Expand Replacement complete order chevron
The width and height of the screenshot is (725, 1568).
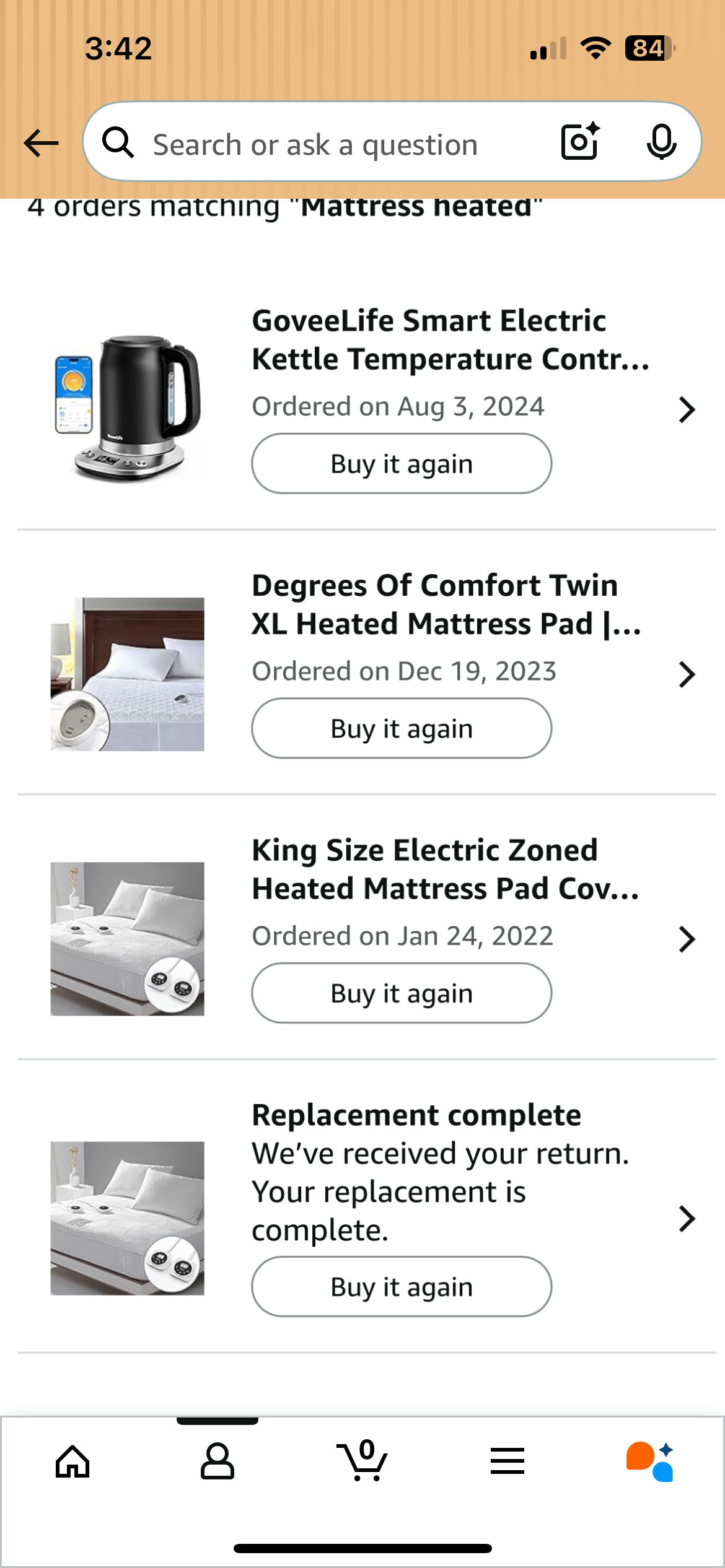[687, 1219]
